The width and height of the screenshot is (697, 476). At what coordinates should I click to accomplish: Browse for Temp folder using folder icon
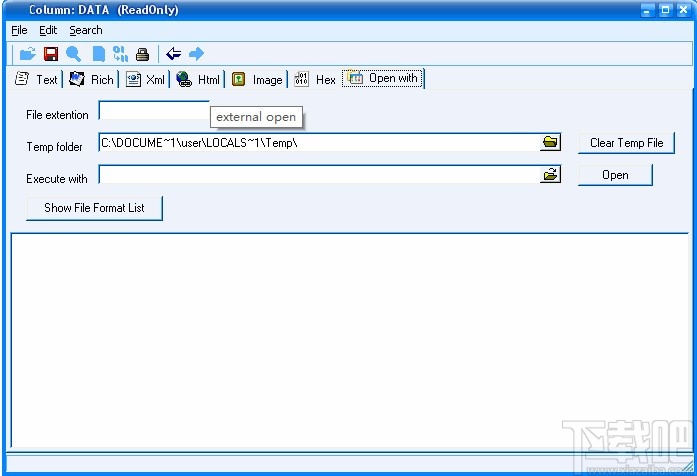[x=550, y=143]
